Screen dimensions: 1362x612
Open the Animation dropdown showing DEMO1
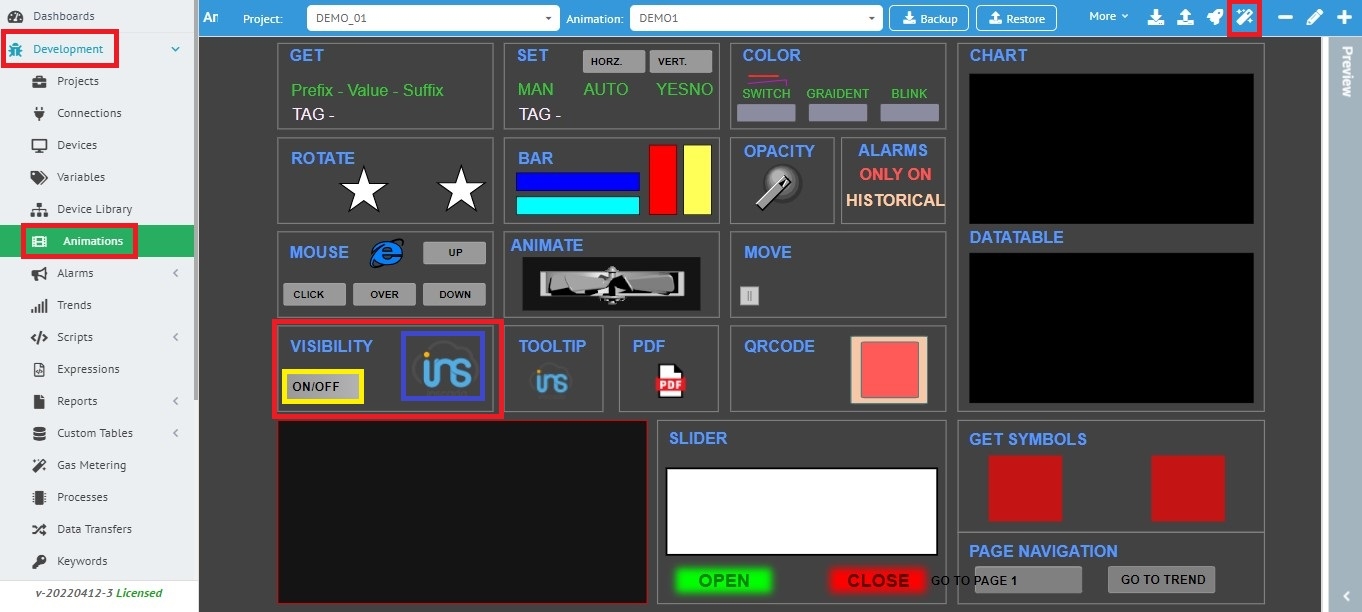pyautogui.click(x=756, y=18)
